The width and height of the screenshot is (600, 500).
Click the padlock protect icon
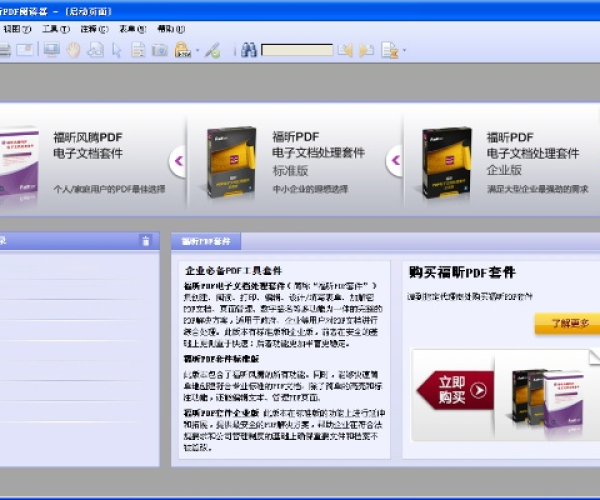[x=183, y=50]
